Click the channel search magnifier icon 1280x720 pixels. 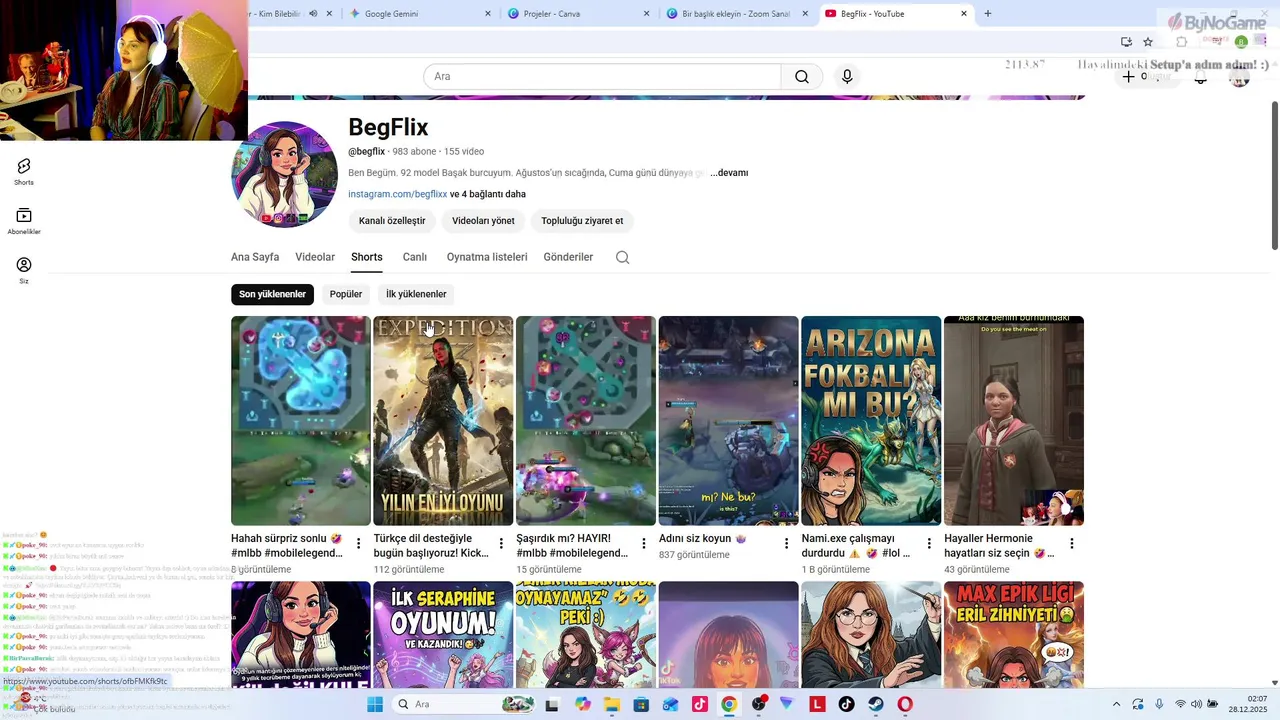[x=622, y=257]
